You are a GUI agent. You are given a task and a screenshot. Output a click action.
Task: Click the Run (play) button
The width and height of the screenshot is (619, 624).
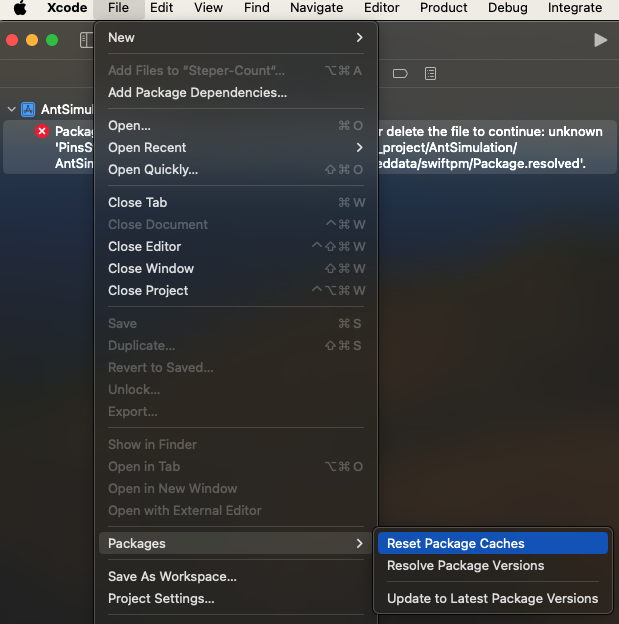coord(600,40)
